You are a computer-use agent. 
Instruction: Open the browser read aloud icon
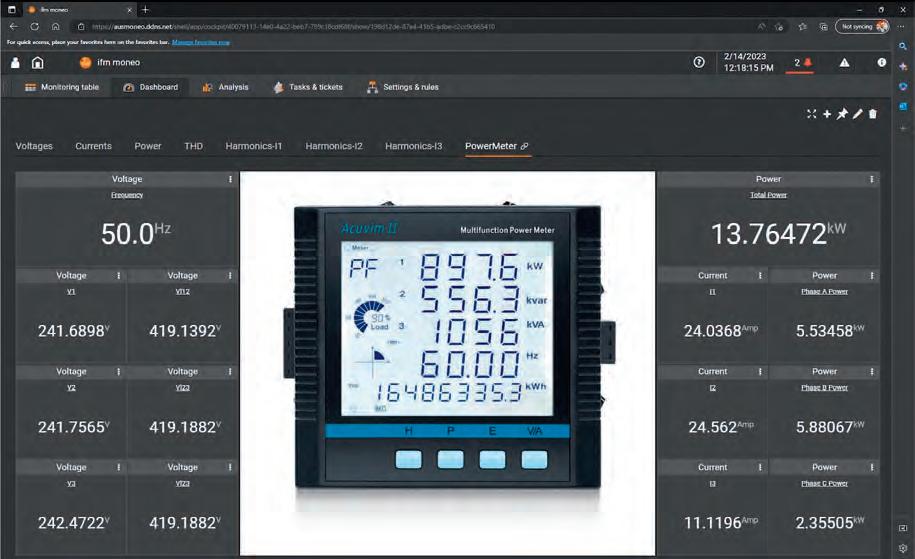762,26
